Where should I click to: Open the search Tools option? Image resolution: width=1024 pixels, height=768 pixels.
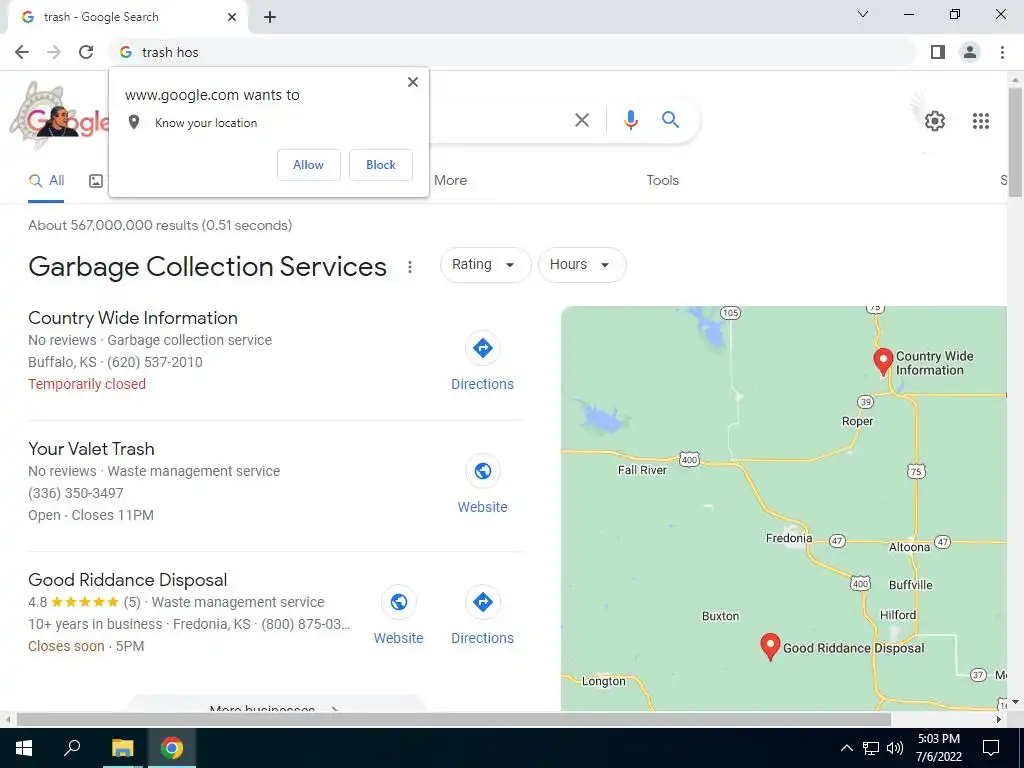pos(662,180)
